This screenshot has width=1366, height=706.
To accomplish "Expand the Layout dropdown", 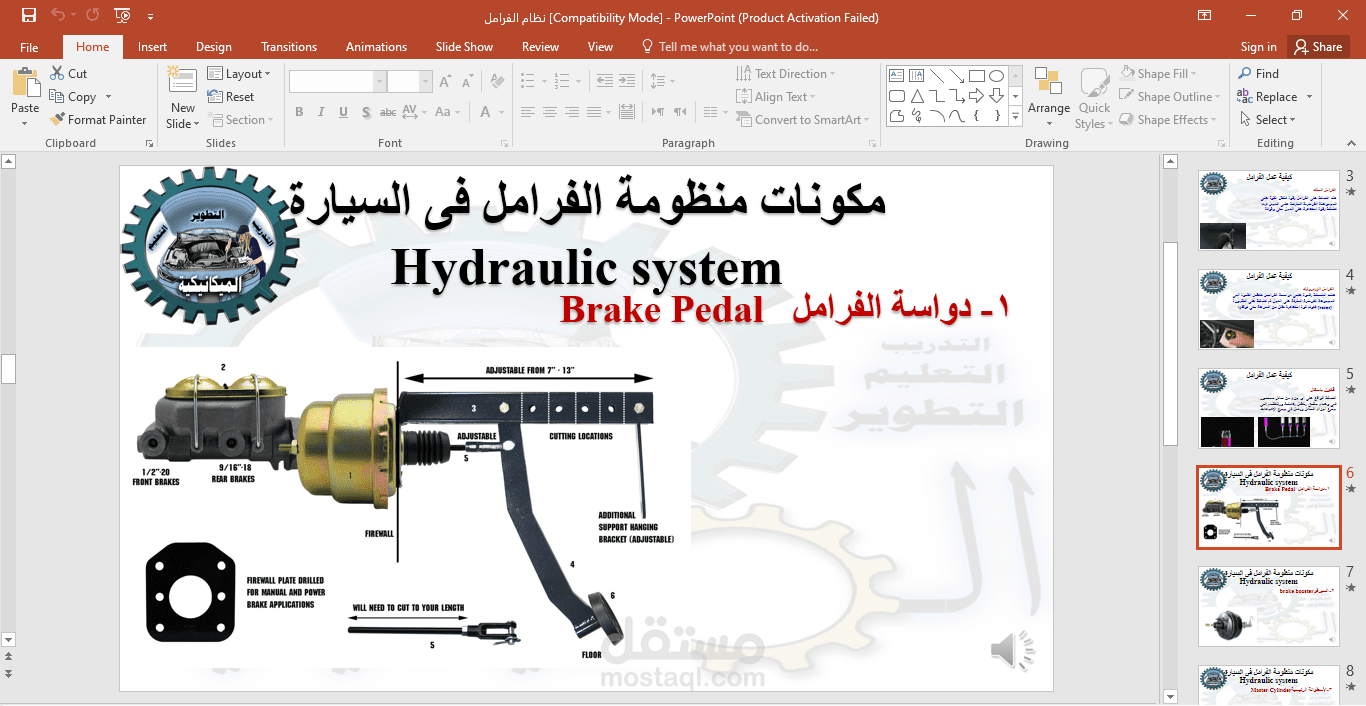I will coord(240,74).
